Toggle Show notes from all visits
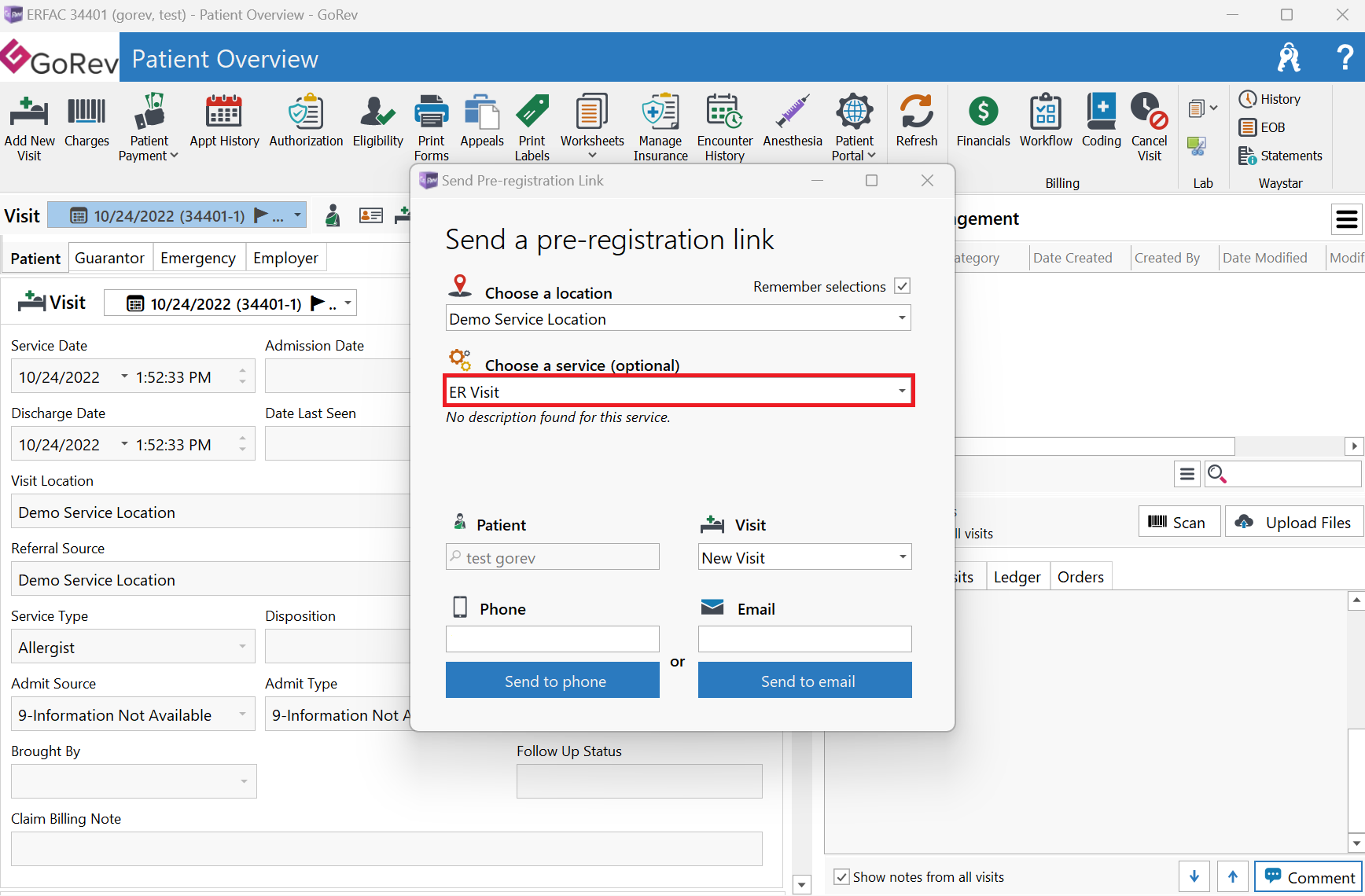This screenshot has width=1365, height=896. click(841, 876)
